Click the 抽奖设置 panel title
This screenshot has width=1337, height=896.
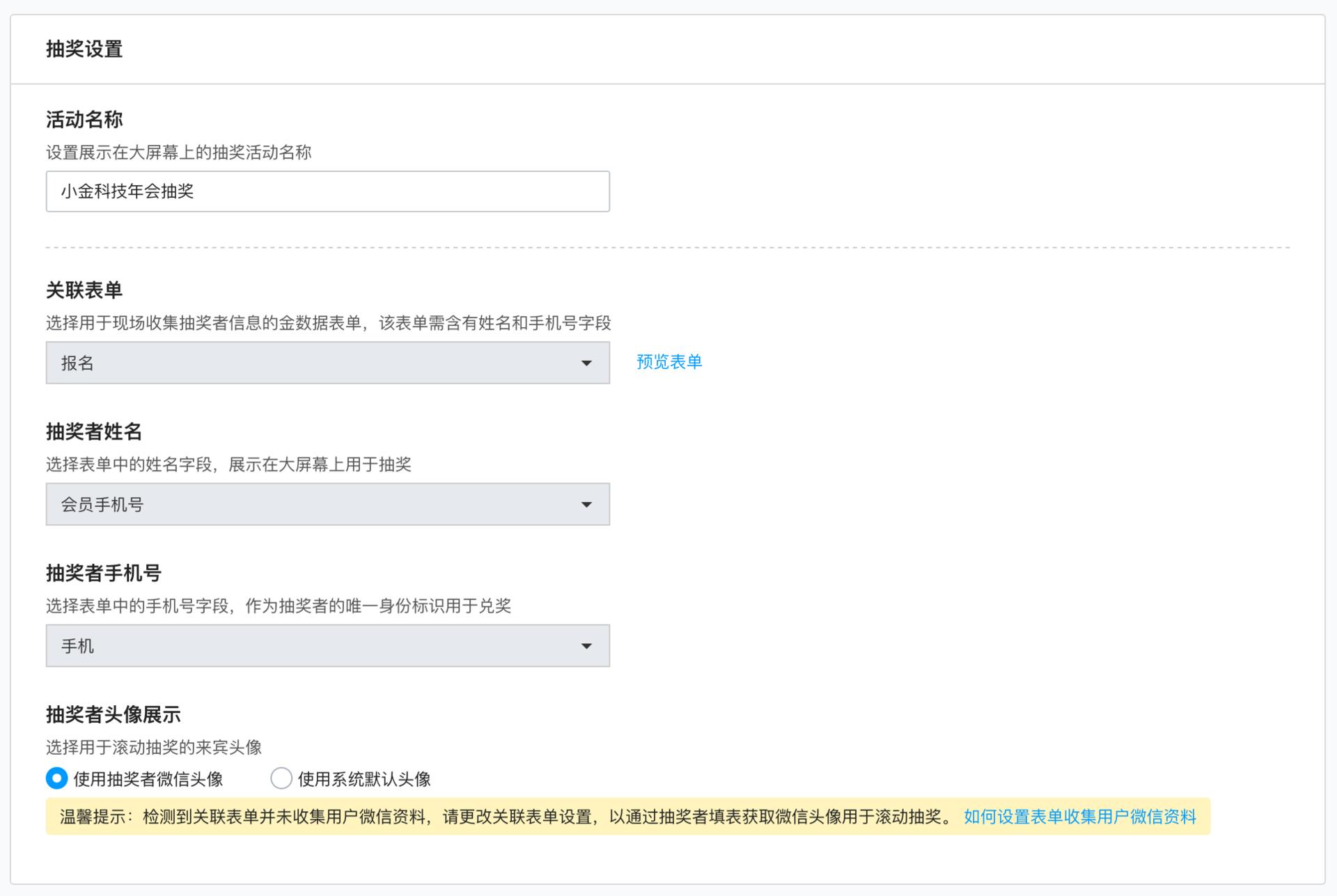click(84, 49)
